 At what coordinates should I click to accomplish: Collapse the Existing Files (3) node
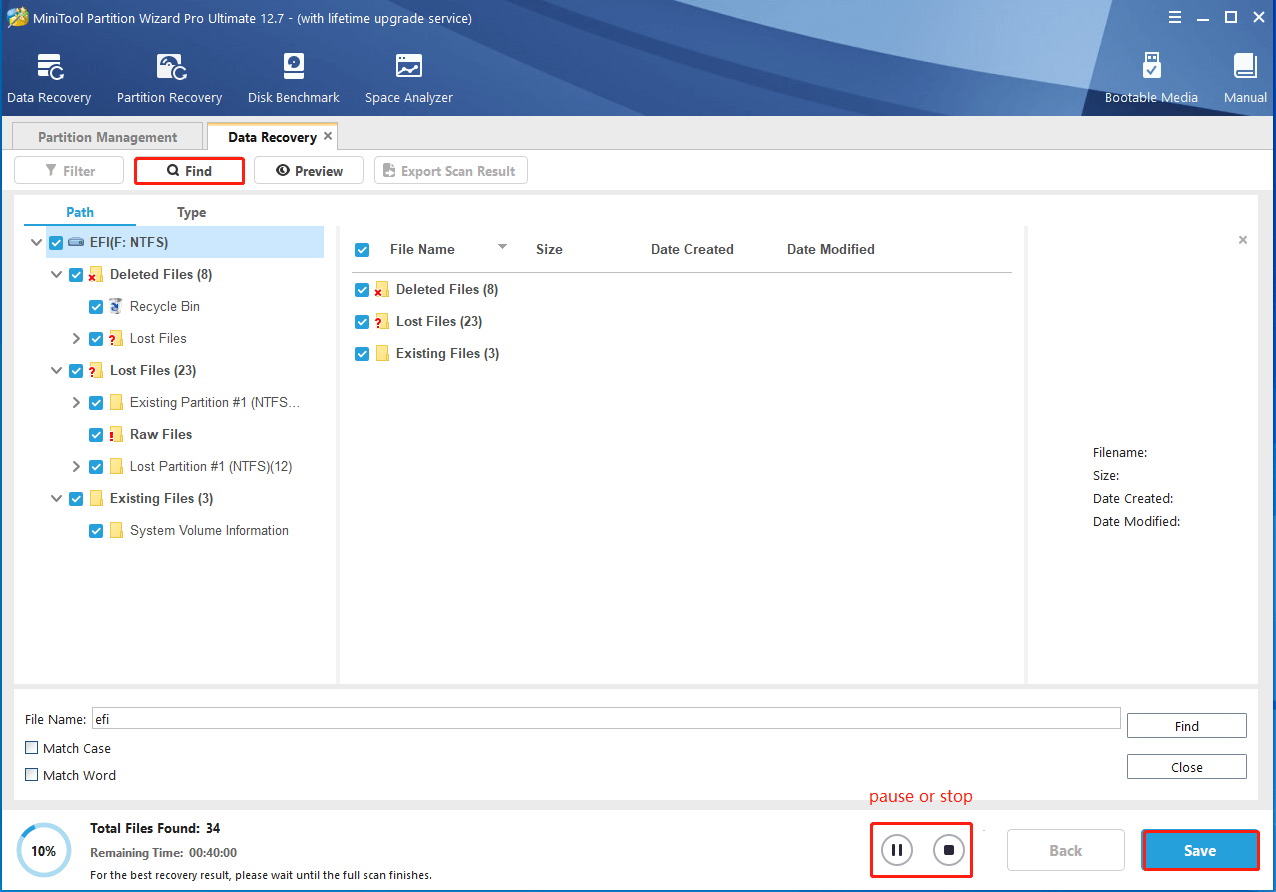pos(56,498)
